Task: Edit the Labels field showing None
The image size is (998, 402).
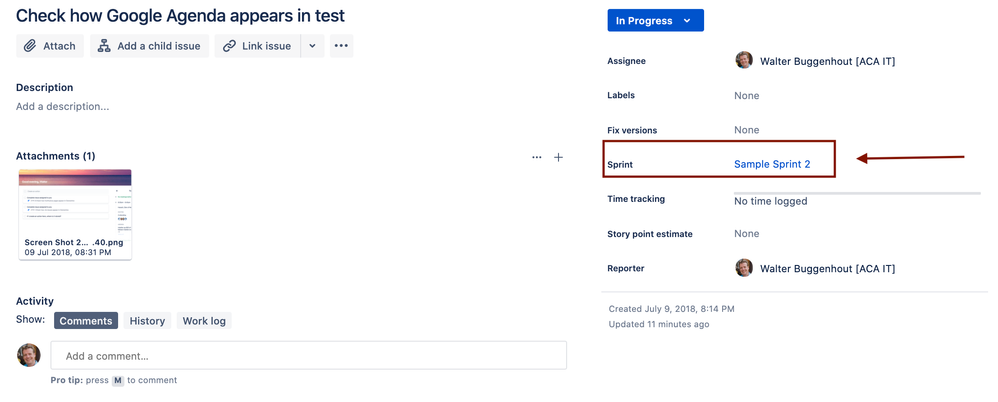Action: (747, 95)
